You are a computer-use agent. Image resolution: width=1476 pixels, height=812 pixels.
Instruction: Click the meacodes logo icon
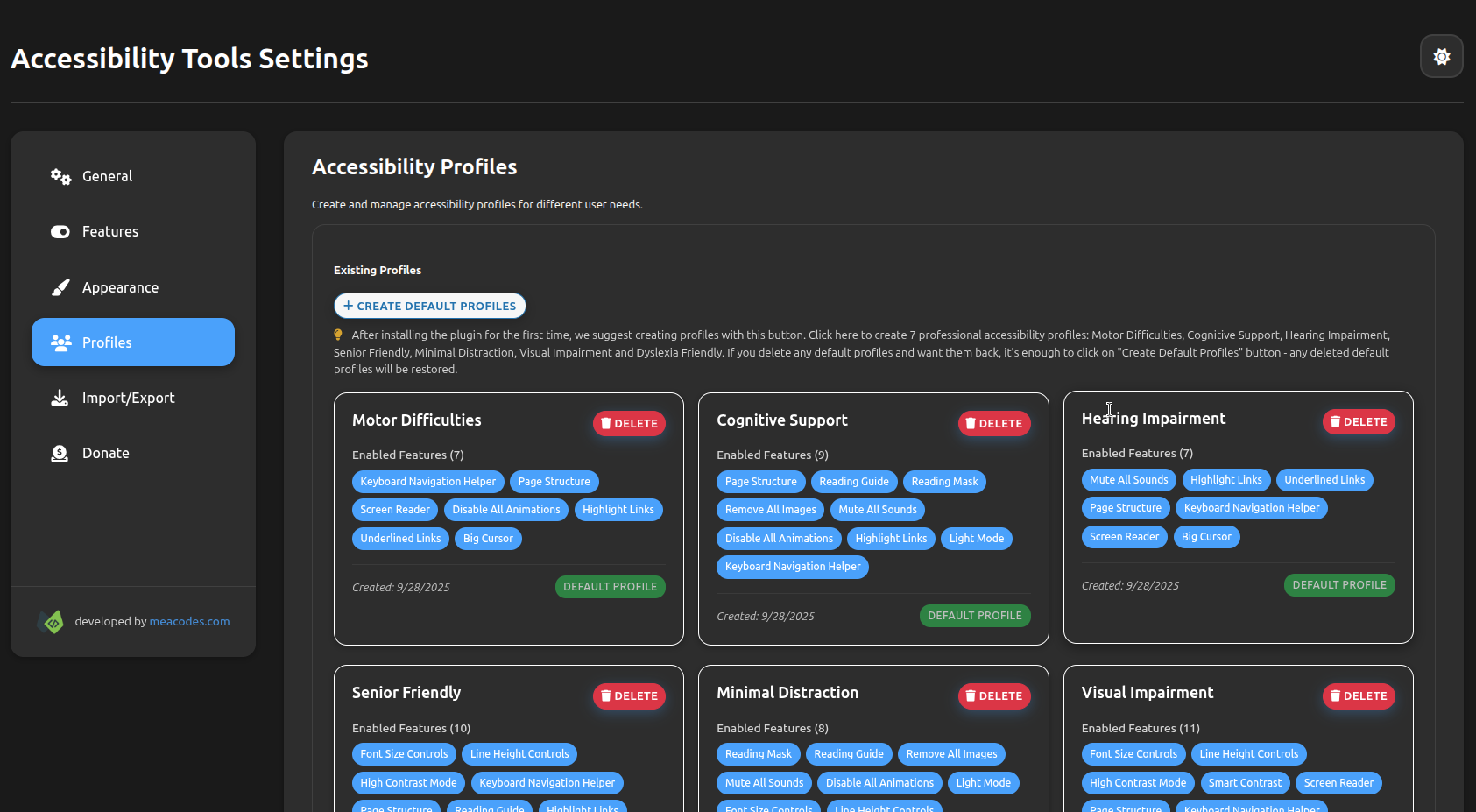53,622
